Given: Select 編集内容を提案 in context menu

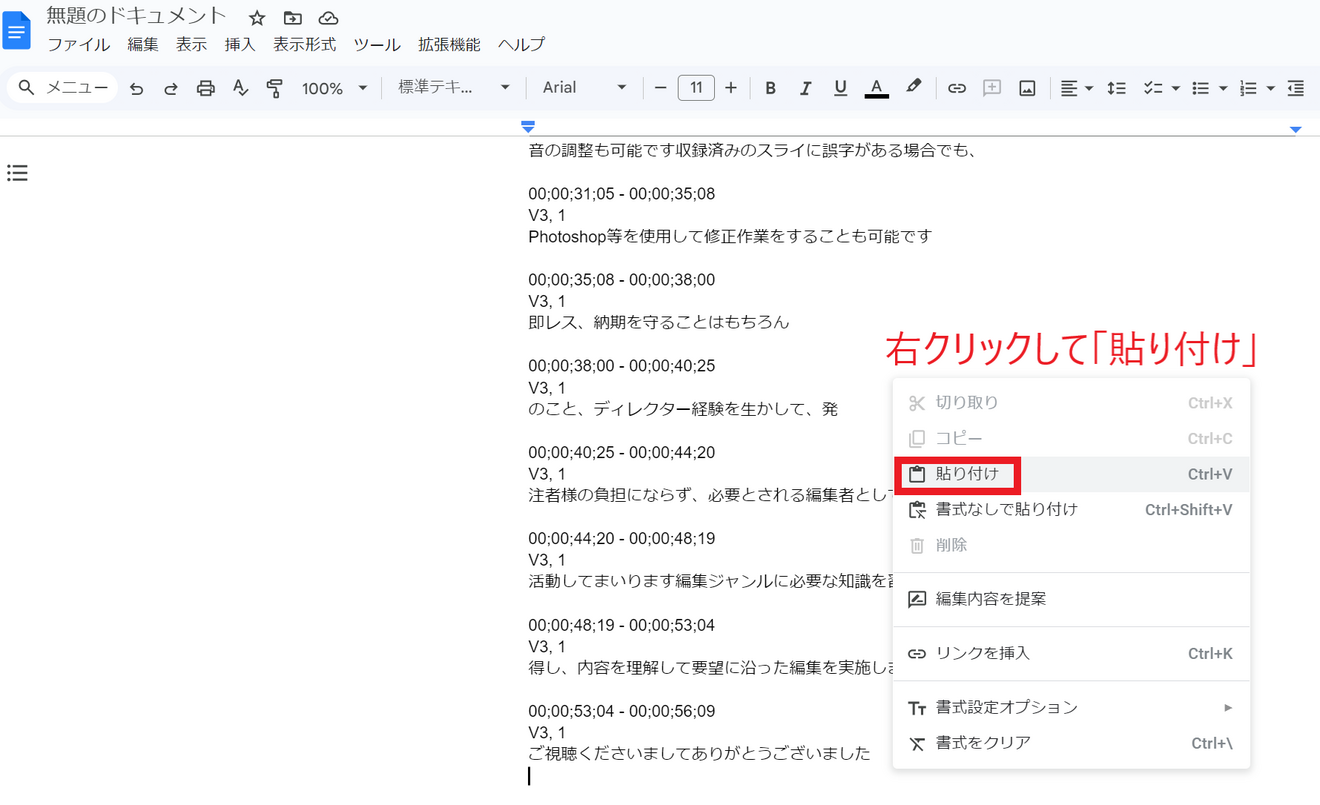Looking at the screenshot, I should point(1071,600).
